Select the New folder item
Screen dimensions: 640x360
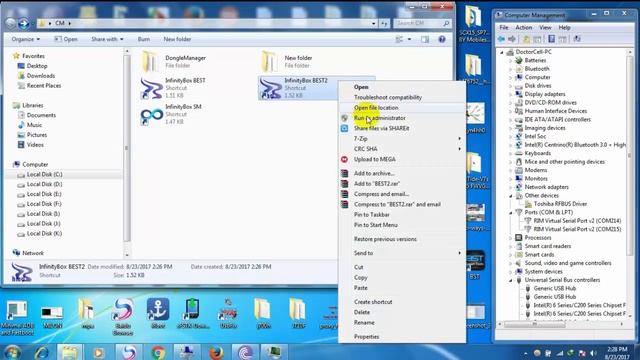tap(288, 61)
